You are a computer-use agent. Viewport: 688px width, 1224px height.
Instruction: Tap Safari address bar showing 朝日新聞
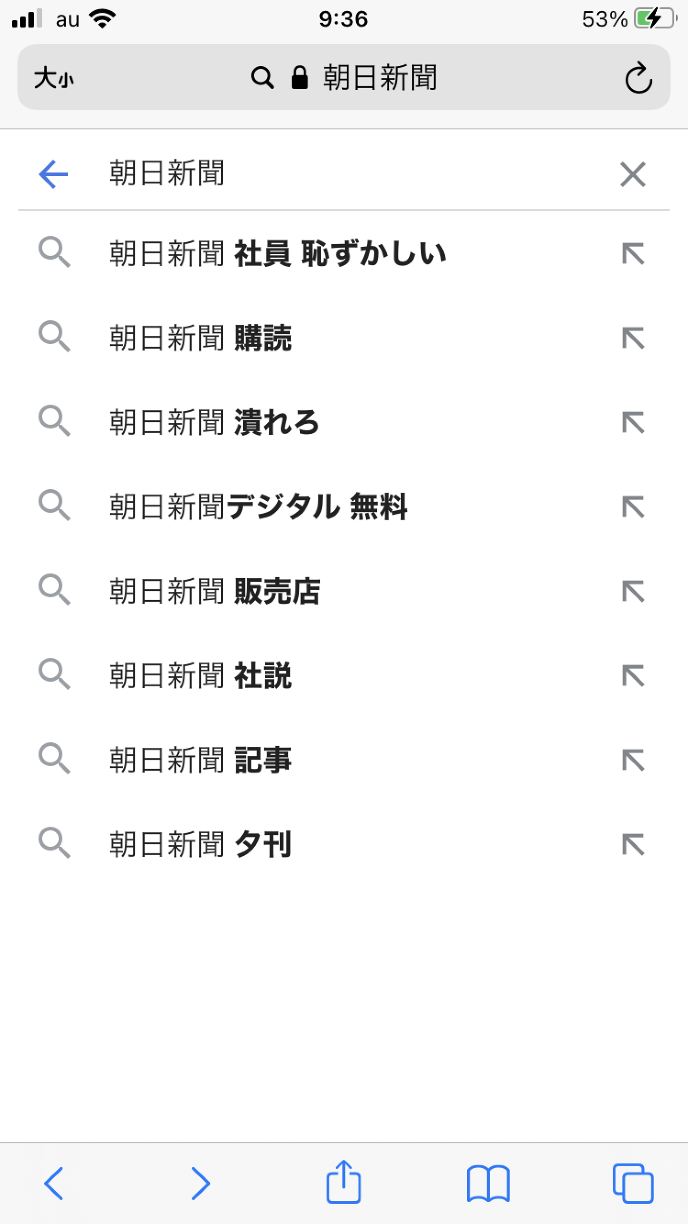[345, 78]
